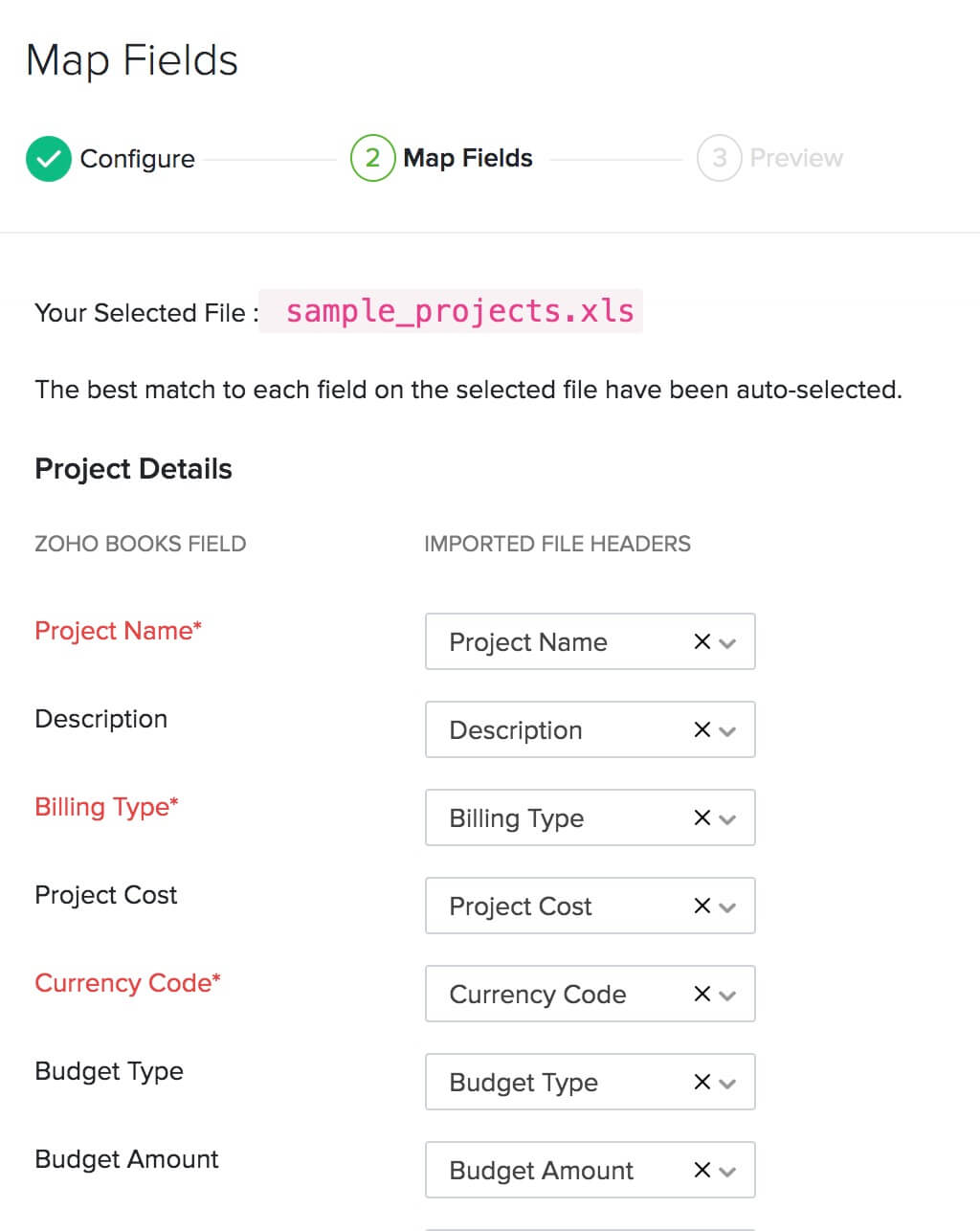Expand the Billing Type header dropdown
Viewport: 980px width, 1231px height.
coord(728,817)
